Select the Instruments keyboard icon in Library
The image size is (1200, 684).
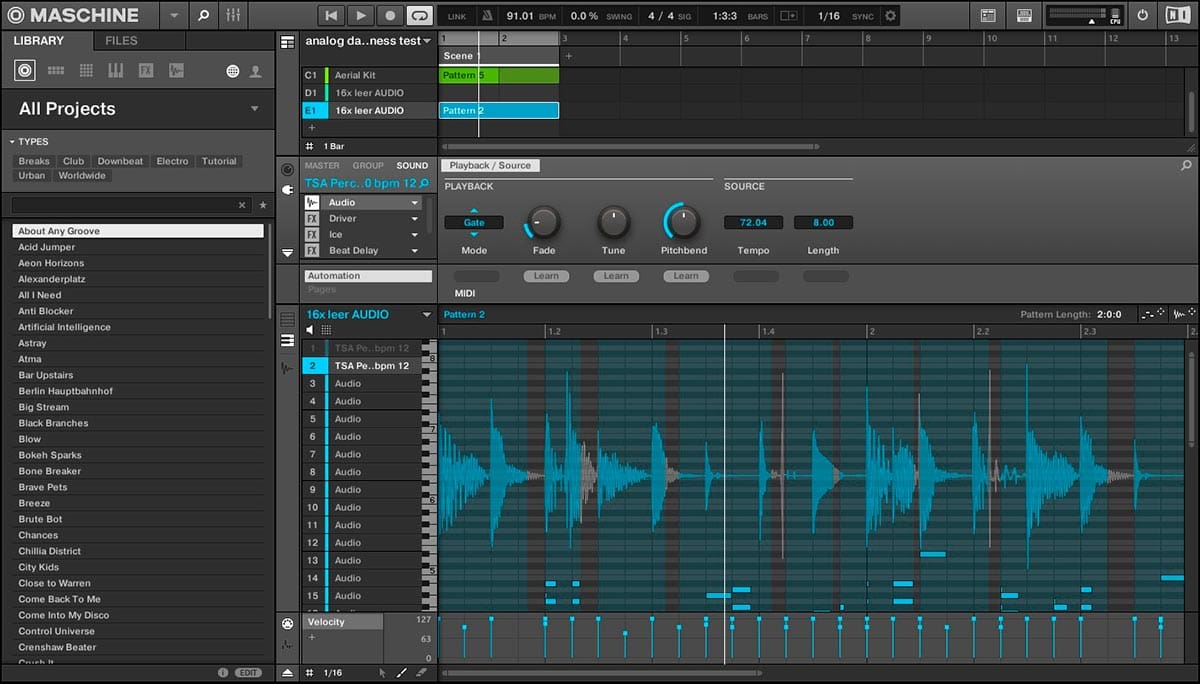coord(116,70)
